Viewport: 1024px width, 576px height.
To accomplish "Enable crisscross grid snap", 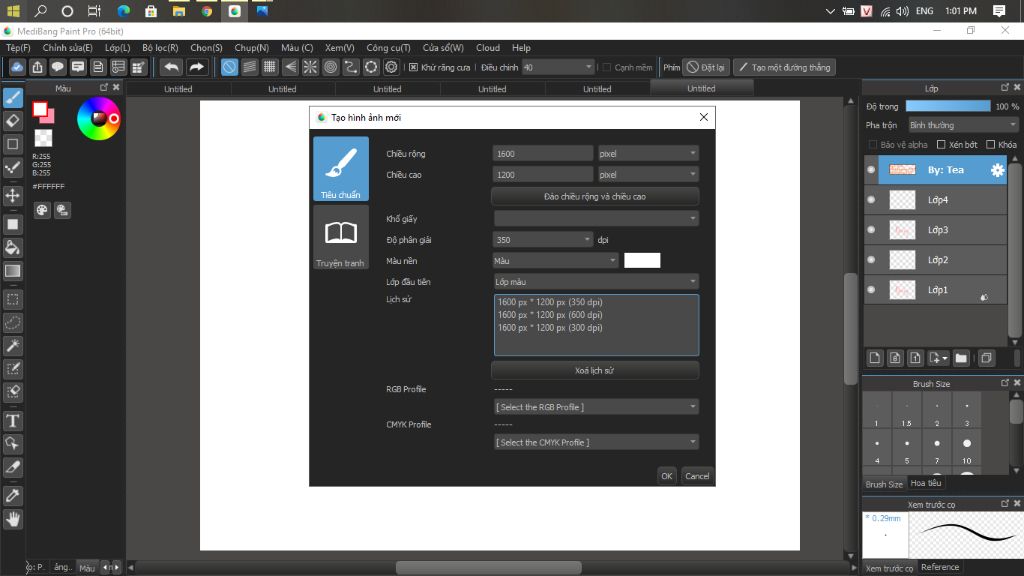I will click(270, 67).
